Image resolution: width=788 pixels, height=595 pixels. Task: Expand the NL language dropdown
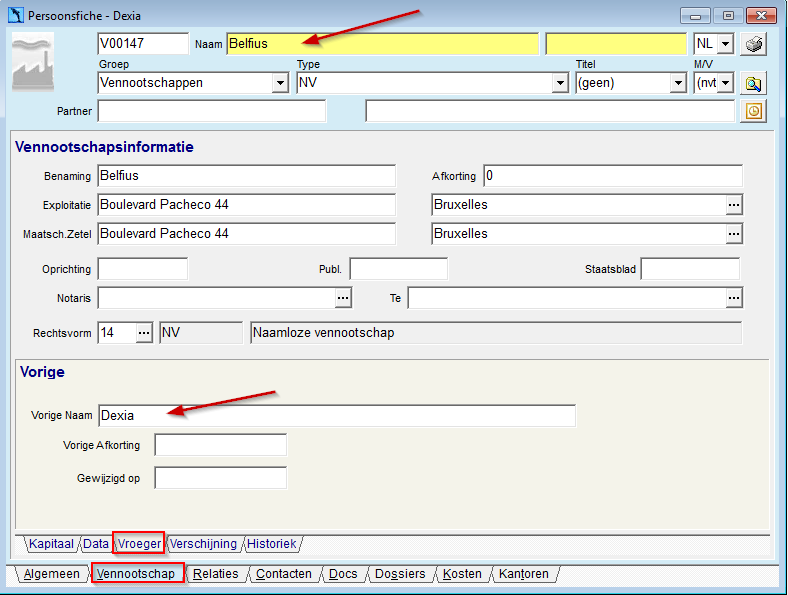pos(725,44)
